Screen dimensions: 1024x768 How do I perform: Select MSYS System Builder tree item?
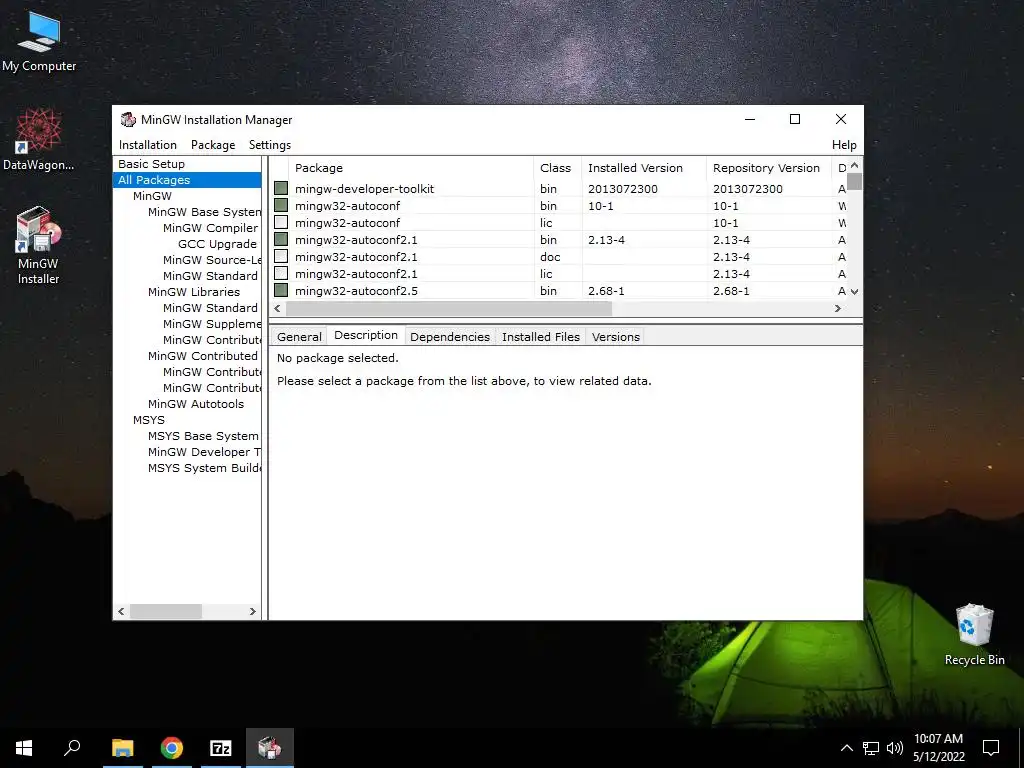[x=204, y=468]
